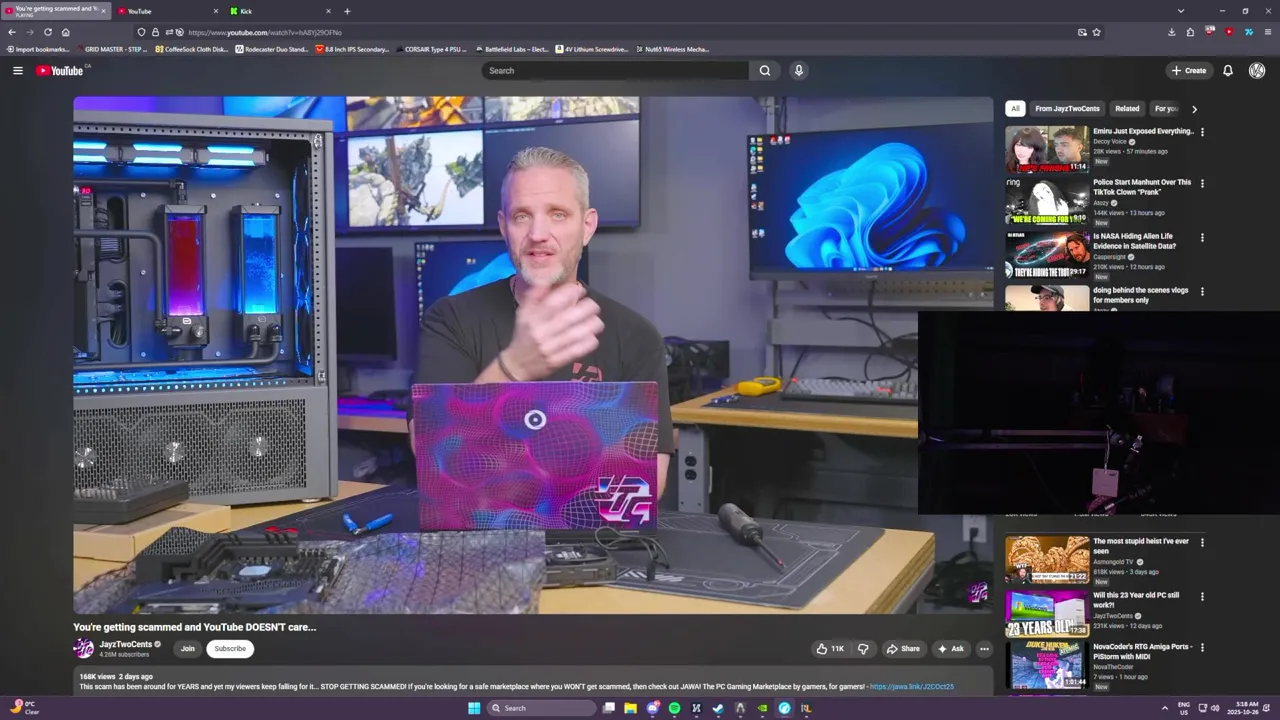The height and width of the screenshot is (720, 1280).
Task: Open Emiru Just Exposed Everything thumbnail
Action: 1047,149
